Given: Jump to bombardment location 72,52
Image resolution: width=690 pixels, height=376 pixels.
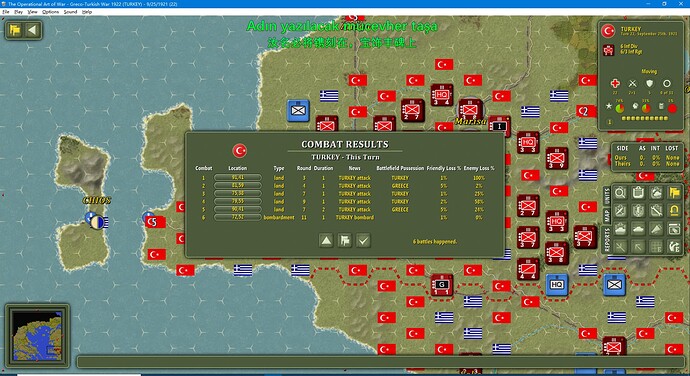Looking at the screenshot, I should [238, 217].
